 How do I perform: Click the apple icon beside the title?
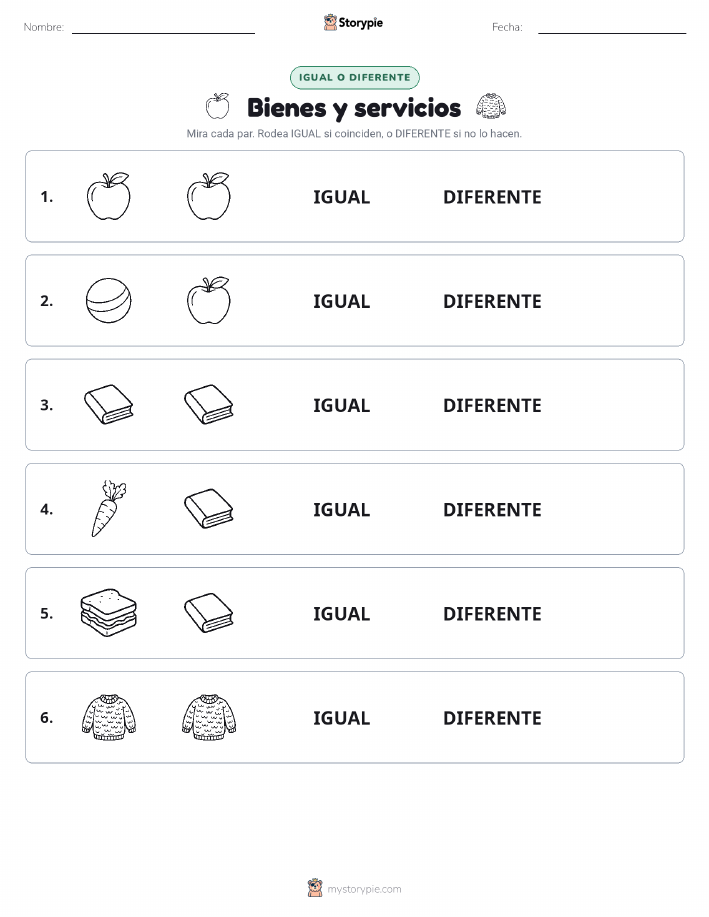pos(218,106)
